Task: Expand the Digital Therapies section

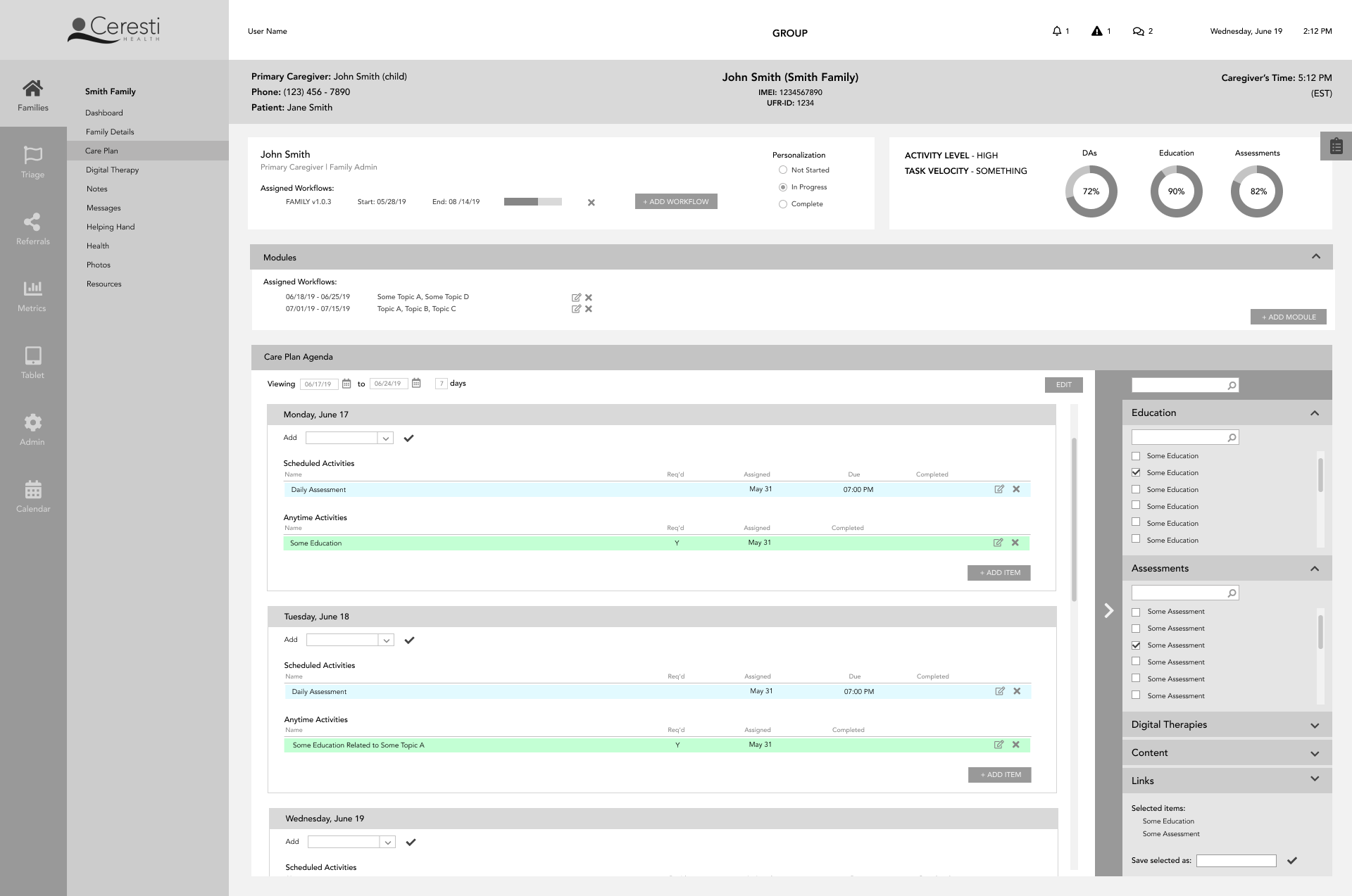Action: click(1314, 725)
